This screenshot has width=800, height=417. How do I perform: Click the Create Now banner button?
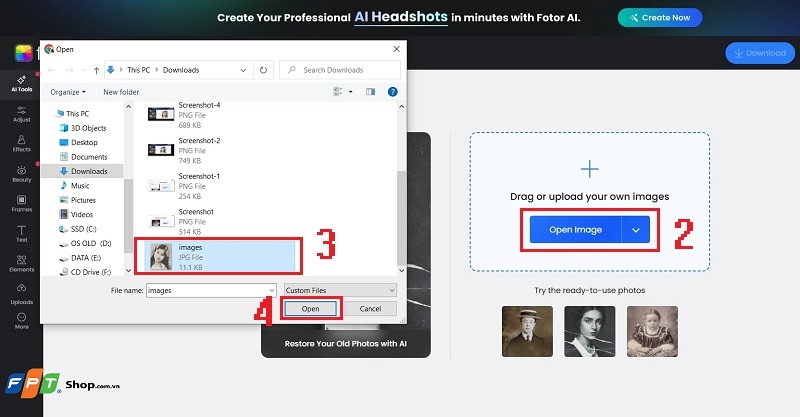coord(660,18)
